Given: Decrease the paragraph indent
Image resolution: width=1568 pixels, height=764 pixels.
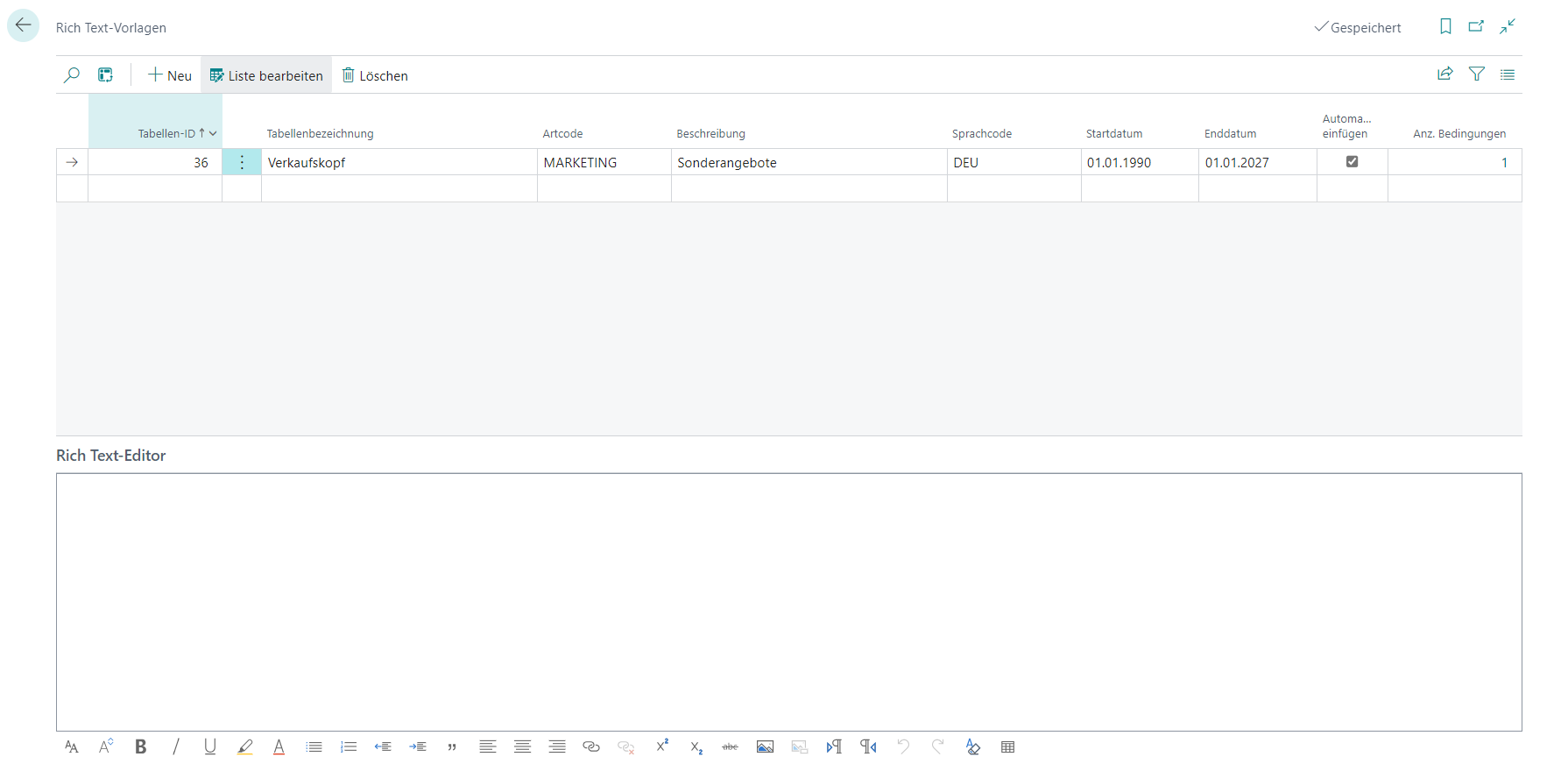Looking at the screenshot, I should point(384,746).
